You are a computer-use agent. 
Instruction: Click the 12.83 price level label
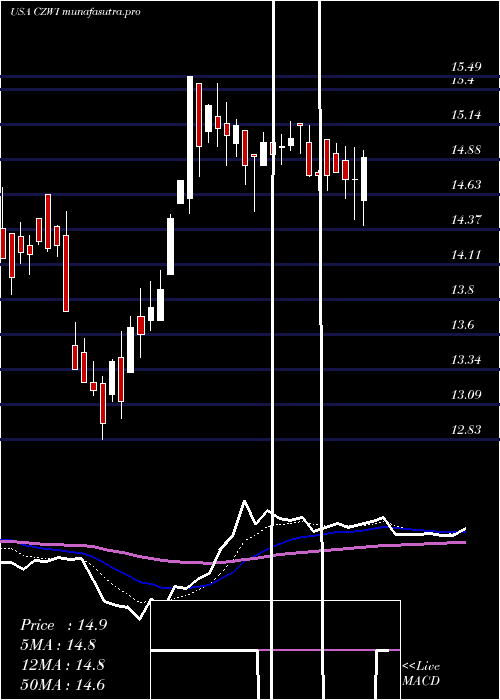tap(466, 429)
